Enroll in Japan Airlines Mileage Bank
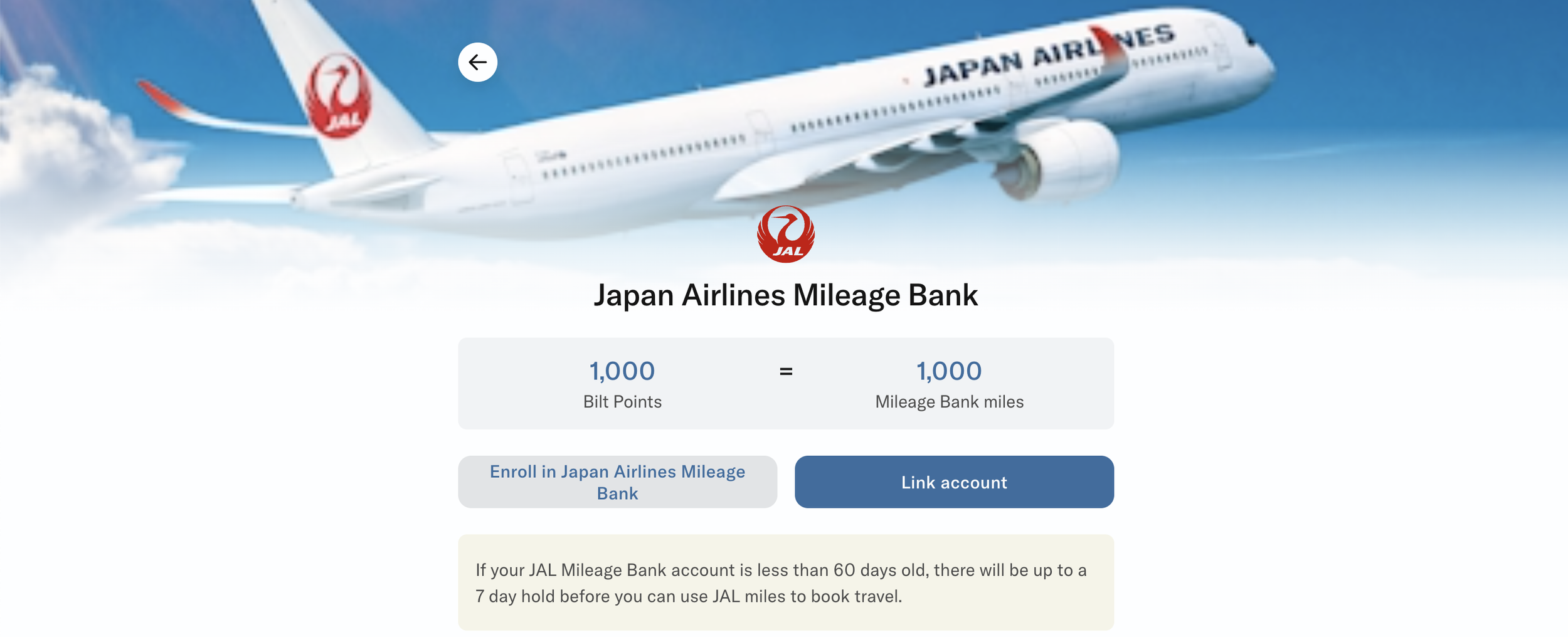1568x637 pixels. [x=617, y=482]
